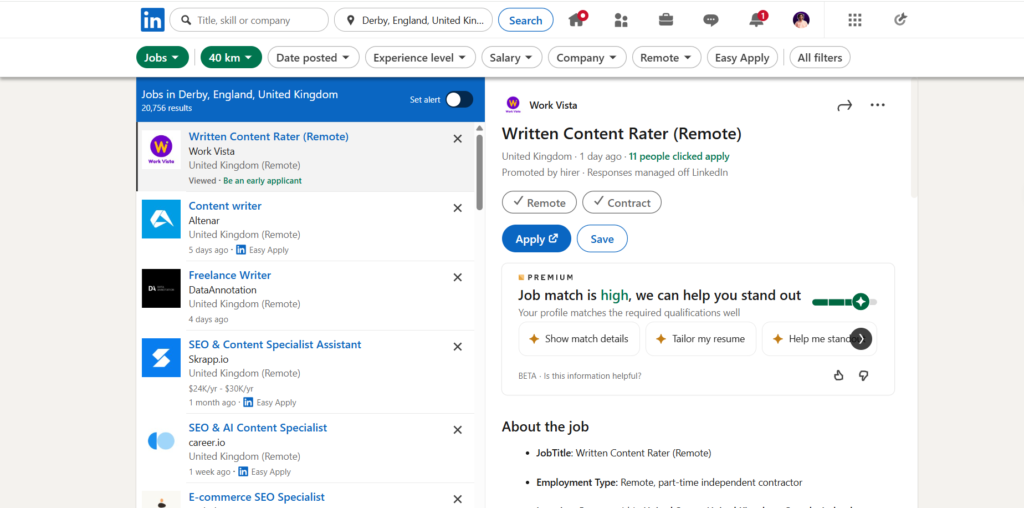Focus the Title, skill or company field
Viewport: 1024px width, 508px height.
pyautogui.click(x=249, y=20)
